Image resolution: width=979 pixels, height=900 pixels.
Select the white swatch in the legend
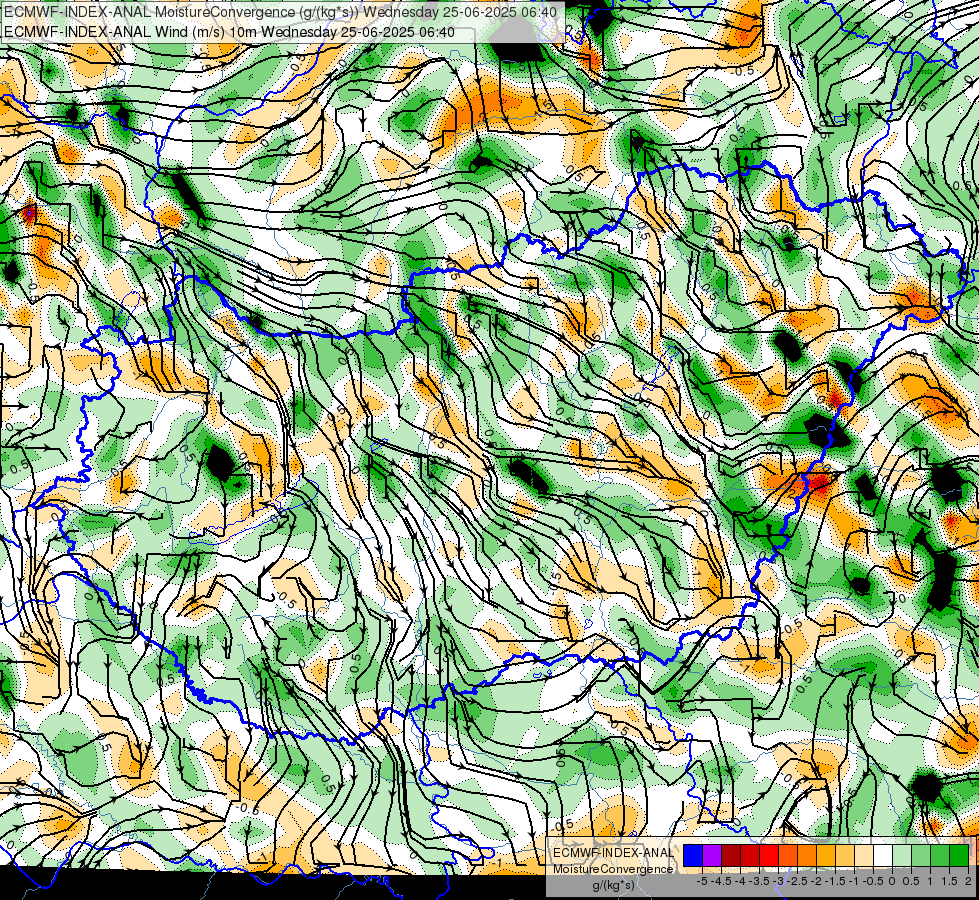point(883,855)
